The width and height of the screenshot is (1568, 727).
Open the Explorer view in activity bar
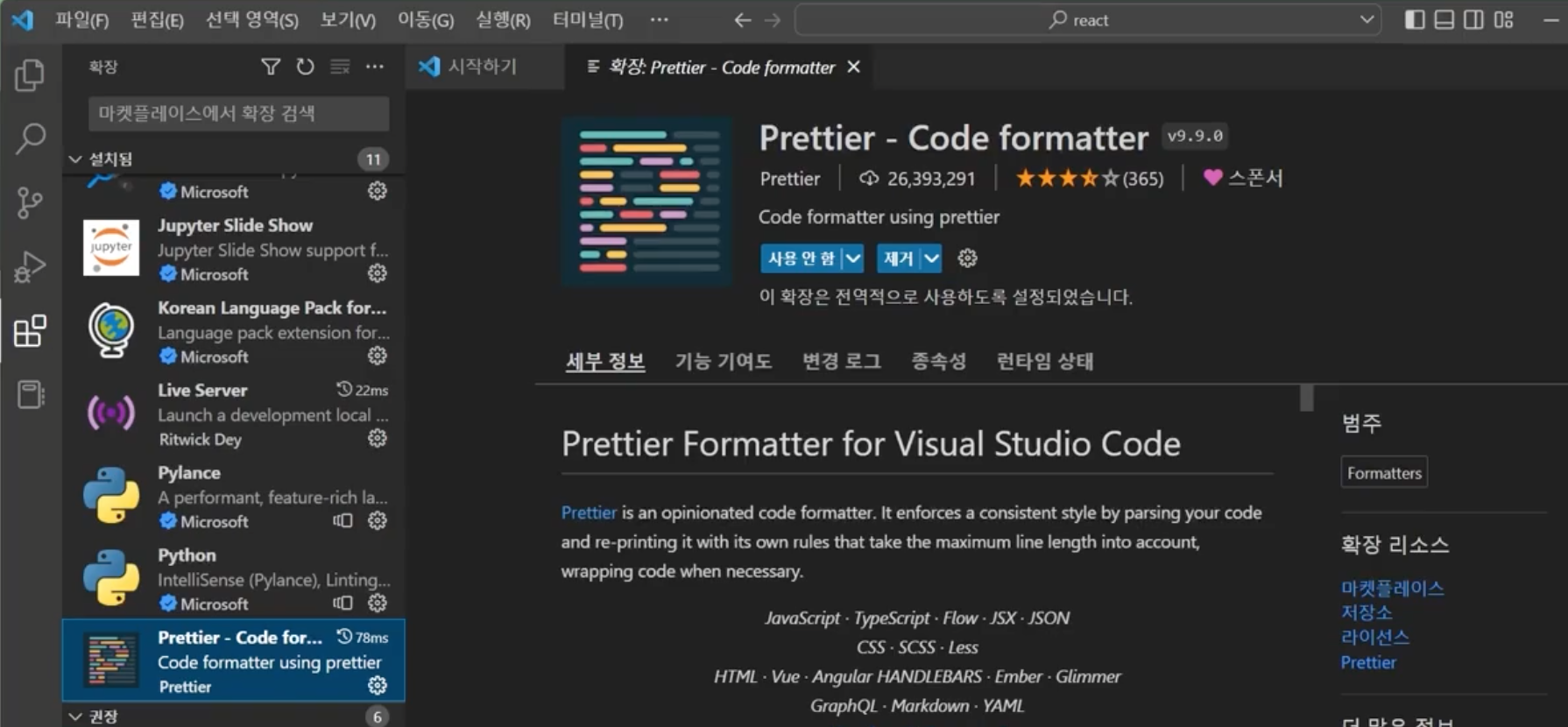[30, 75]
